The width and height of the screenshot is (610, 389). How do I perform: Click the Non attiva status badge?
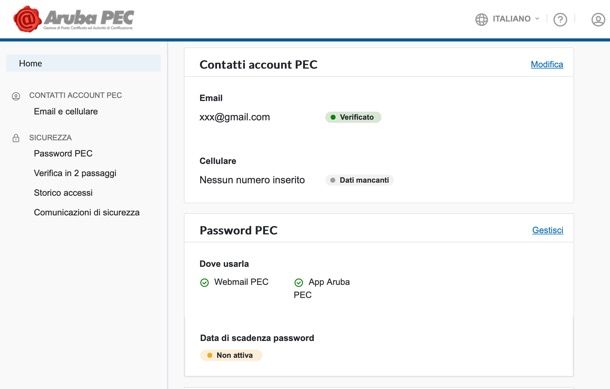231,355
